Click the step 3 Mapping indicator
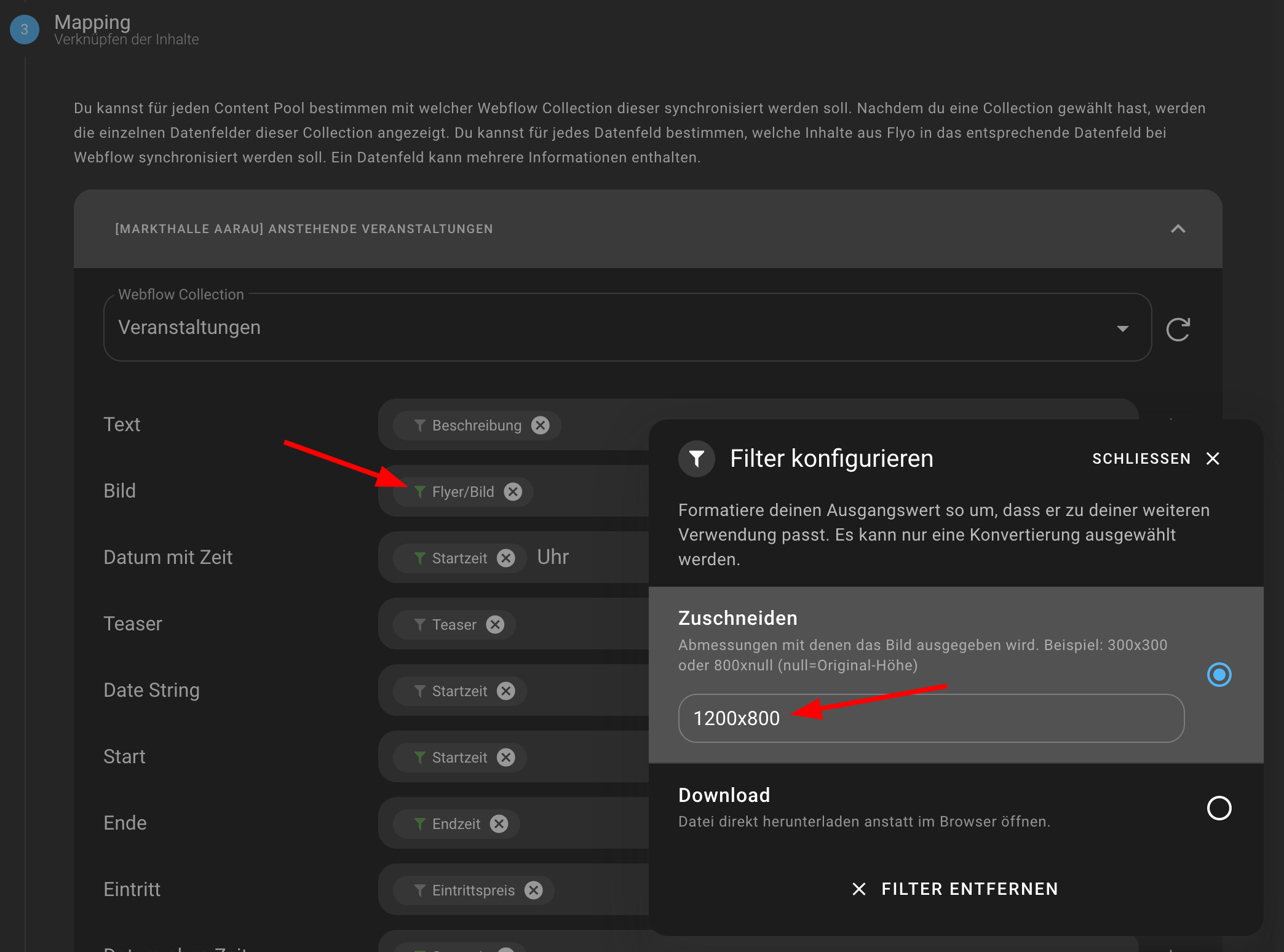Image resolution: width=1284 pixels, height=952 pixels. 23,29
